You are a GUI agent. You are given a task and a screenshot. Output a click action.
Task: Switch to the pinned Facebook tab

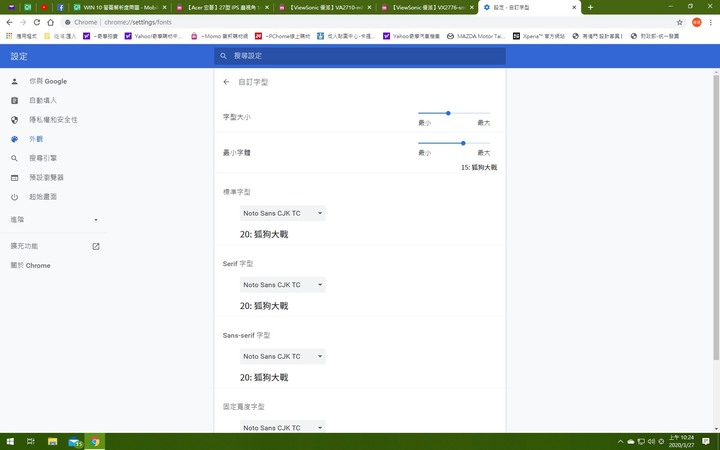[x=60, y=7]
